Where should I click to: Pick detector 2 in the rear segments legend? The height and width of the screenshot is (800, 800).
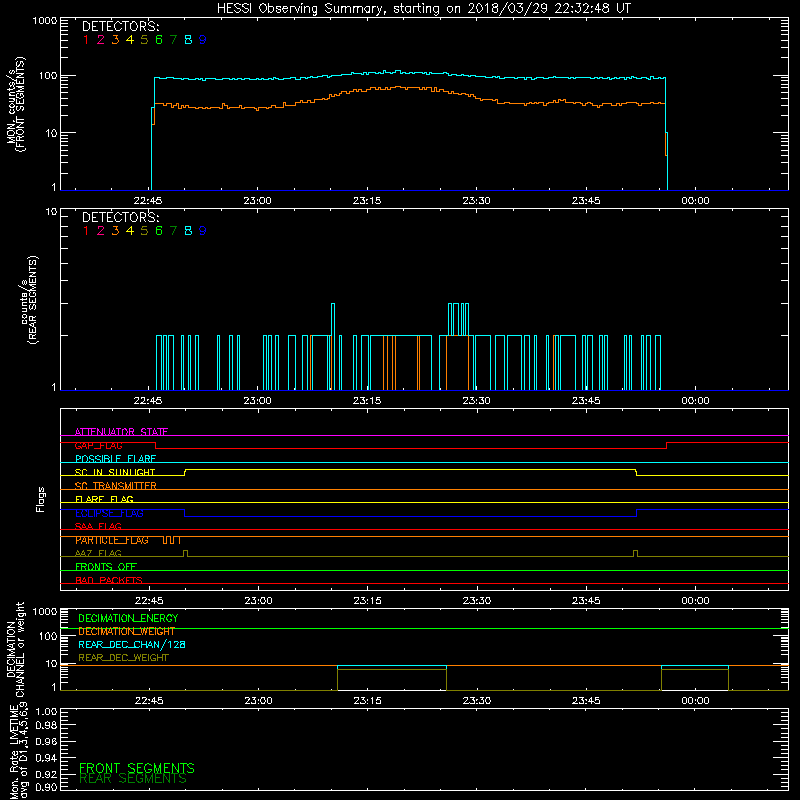[x=101, y=231]
